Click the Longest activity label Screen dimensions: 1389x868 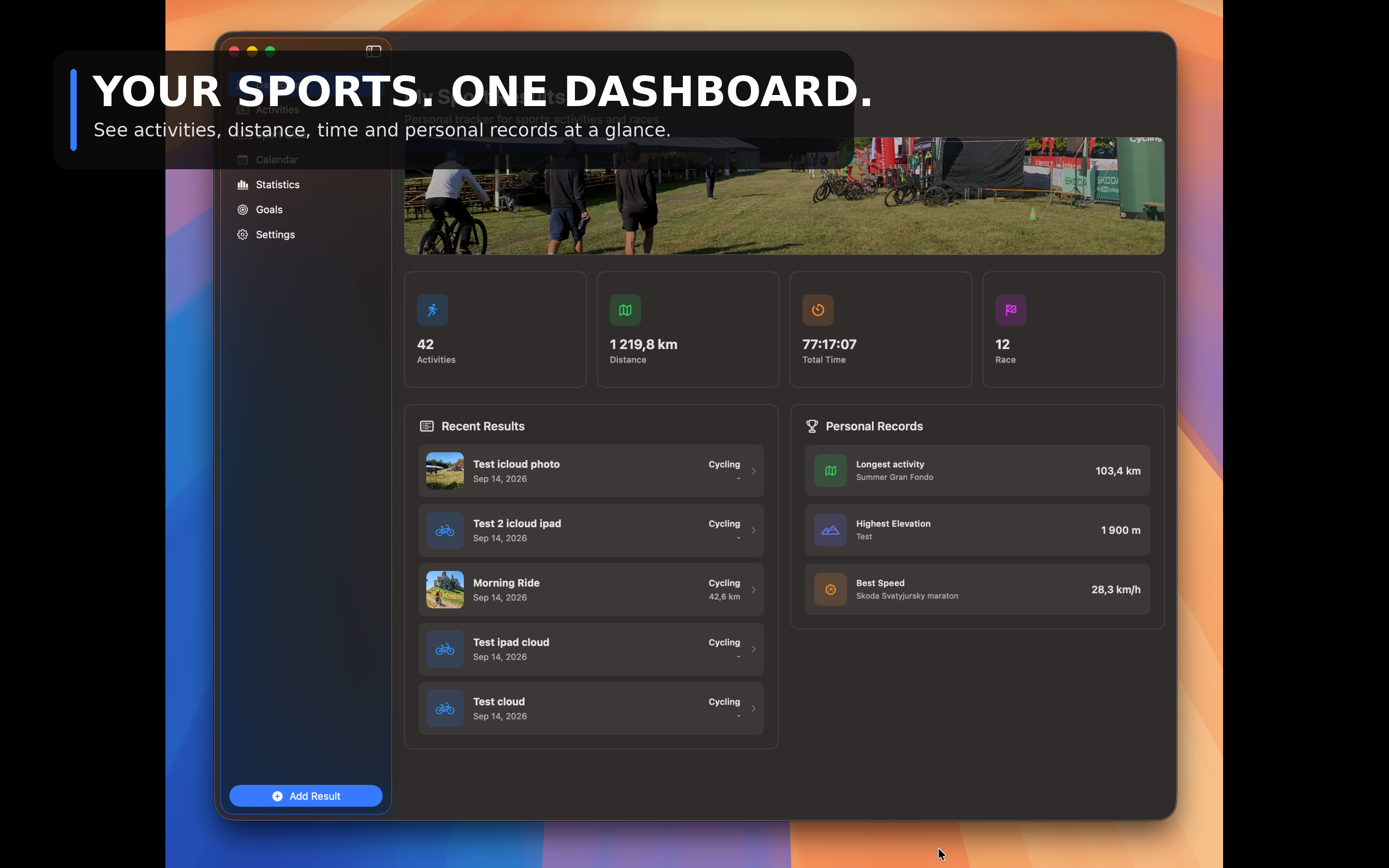point(890,464)
